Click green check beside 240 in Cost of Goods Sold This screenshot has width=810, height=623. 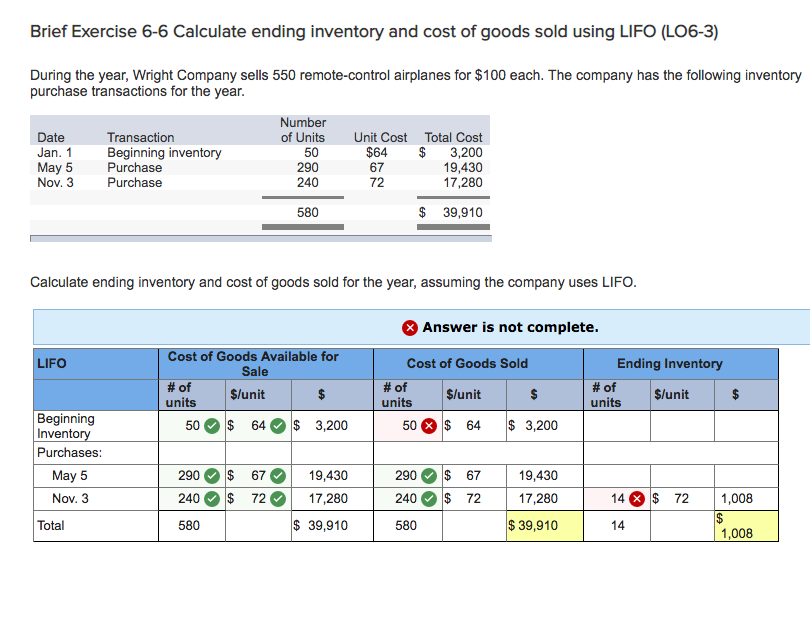coord(429,499)
